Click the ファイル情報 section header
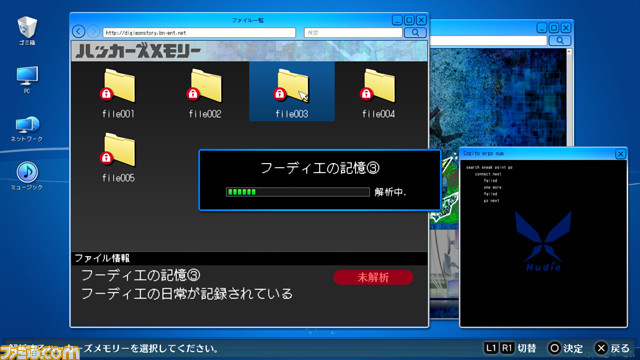The height and width of the screenshot is (360, 640). pyautogui.click(x=102, y=258)
